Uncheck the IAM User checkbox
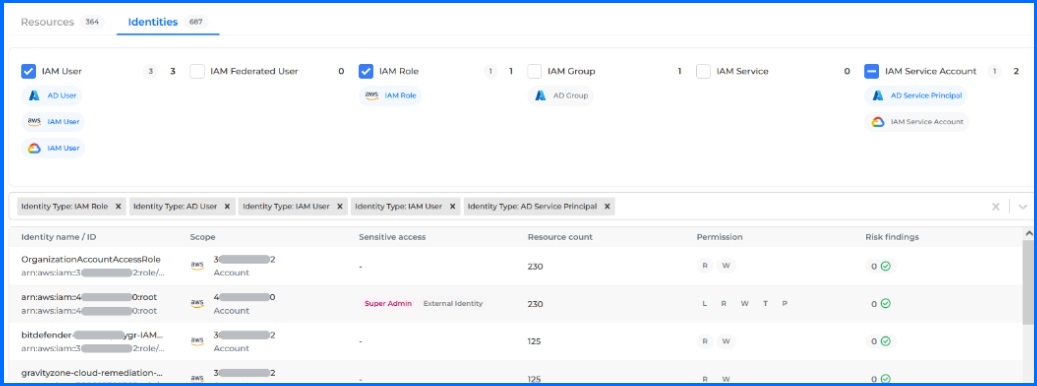This screenshot has height=386, width=1037. click(x=28, y=71)
